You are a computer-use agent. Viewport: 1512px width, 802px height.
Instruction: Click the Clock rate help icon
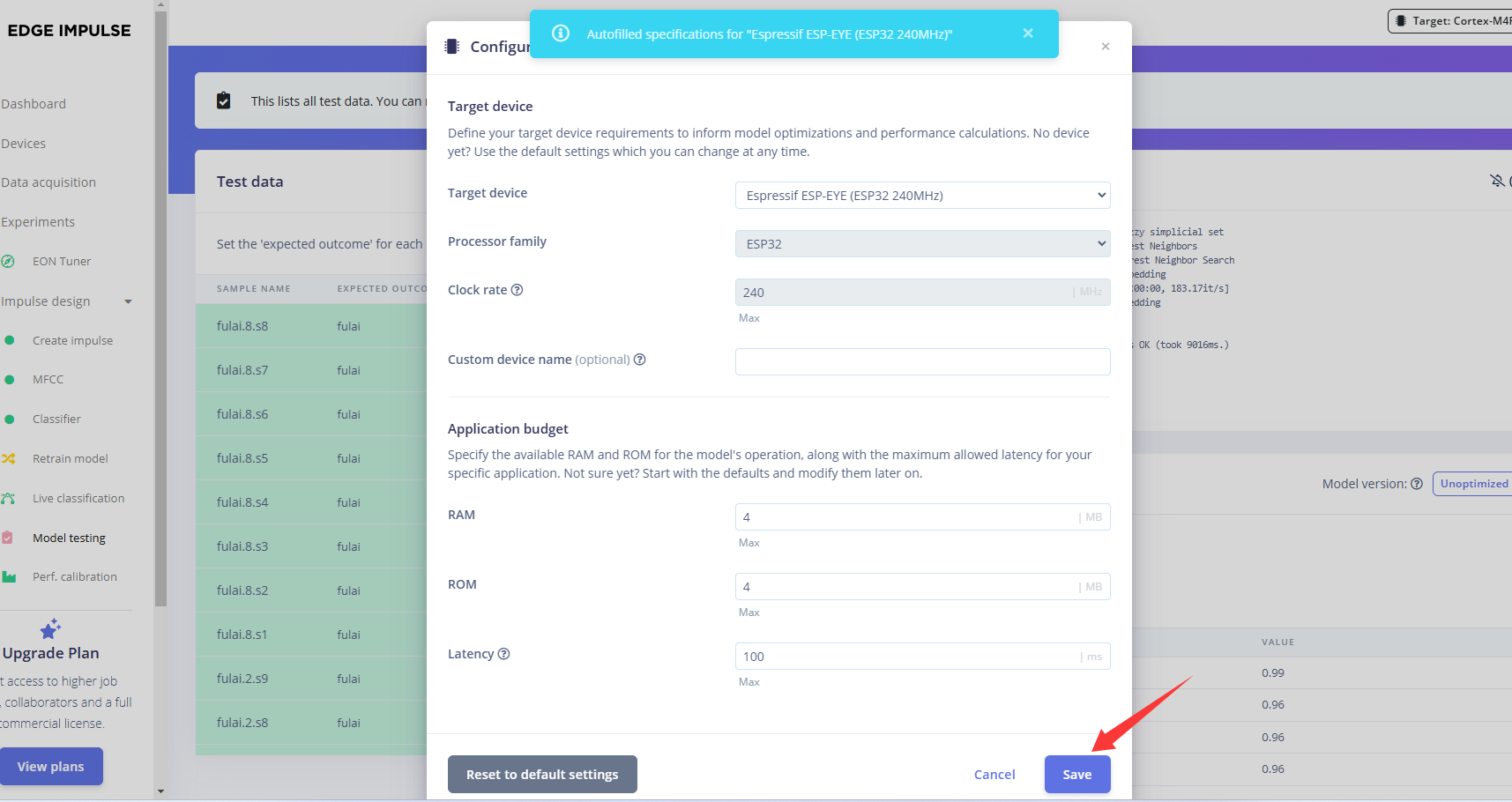coord(518,290)
